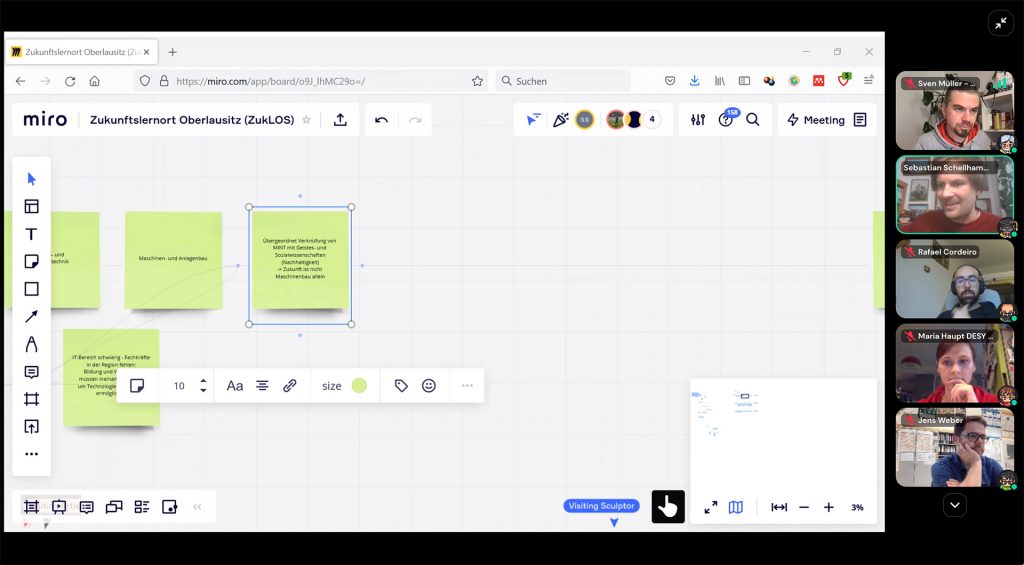The image size is (1024, 565).
Task: Star the Zukunftslernort Oberlausitz board
Action: 306,120
